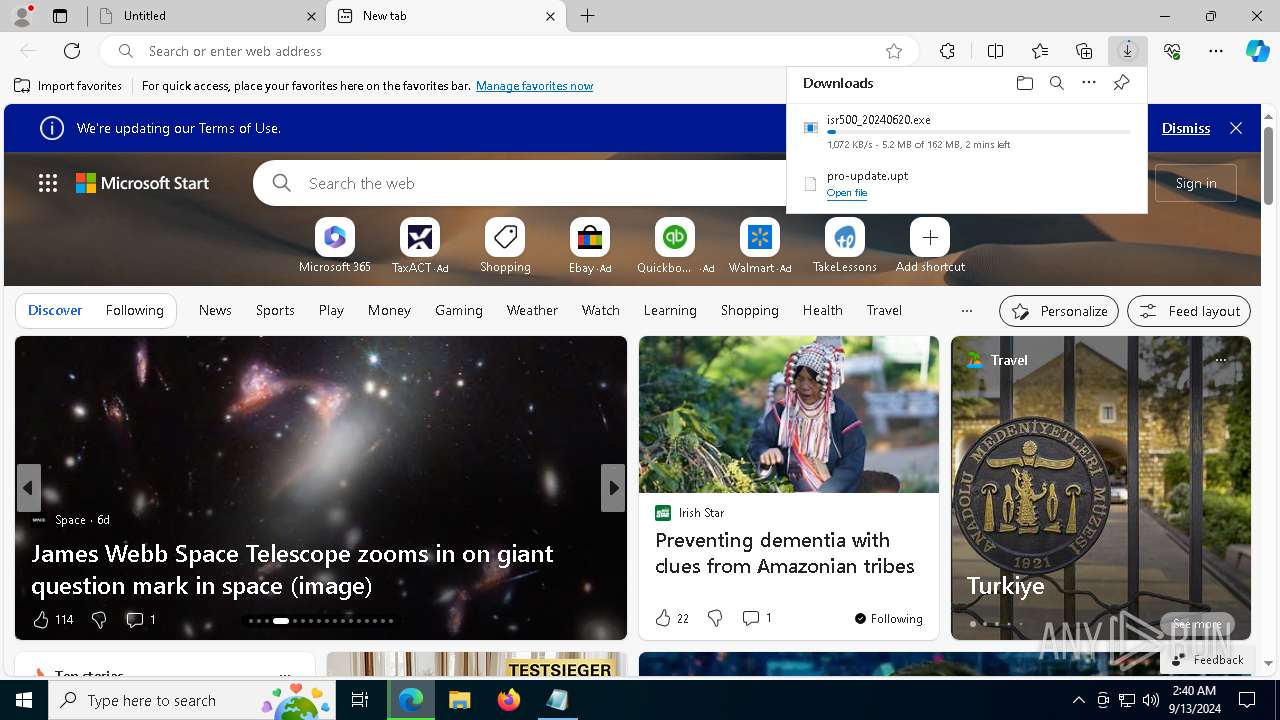Open the Quickbooks shortcut
Screen dimensions: 1280x720
click(675, 246)
